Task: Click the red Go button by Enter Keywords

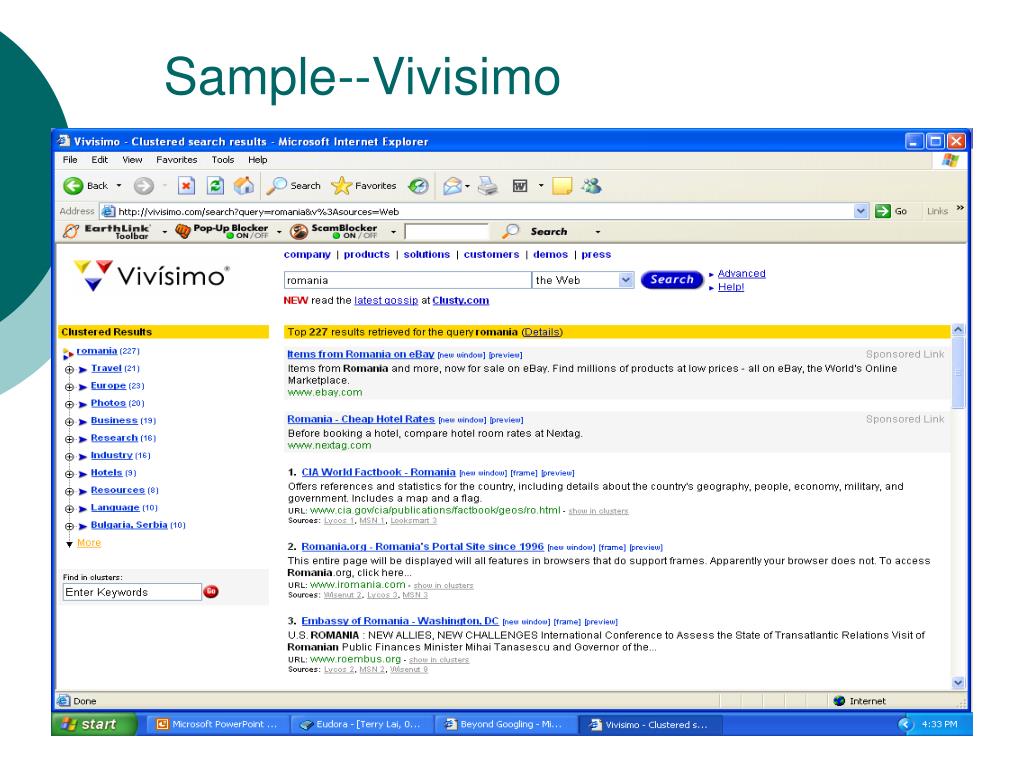Action: click(211, 592)
